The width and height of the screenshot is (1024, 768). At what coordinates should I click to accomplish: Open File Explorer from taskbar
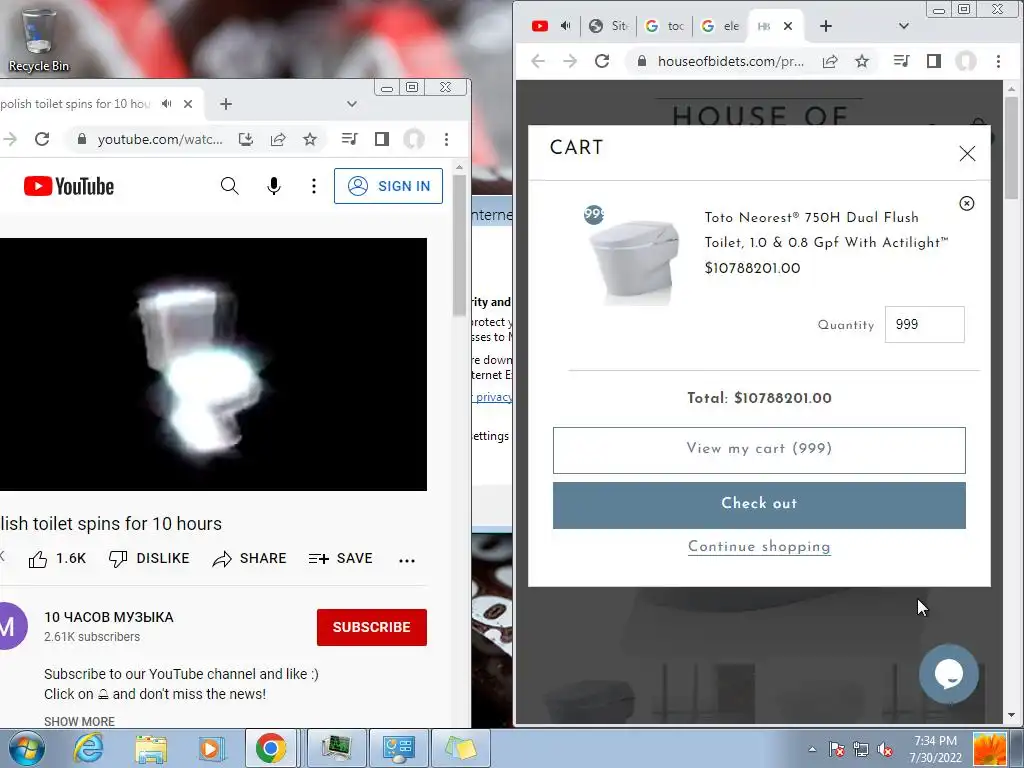point(151,748)
